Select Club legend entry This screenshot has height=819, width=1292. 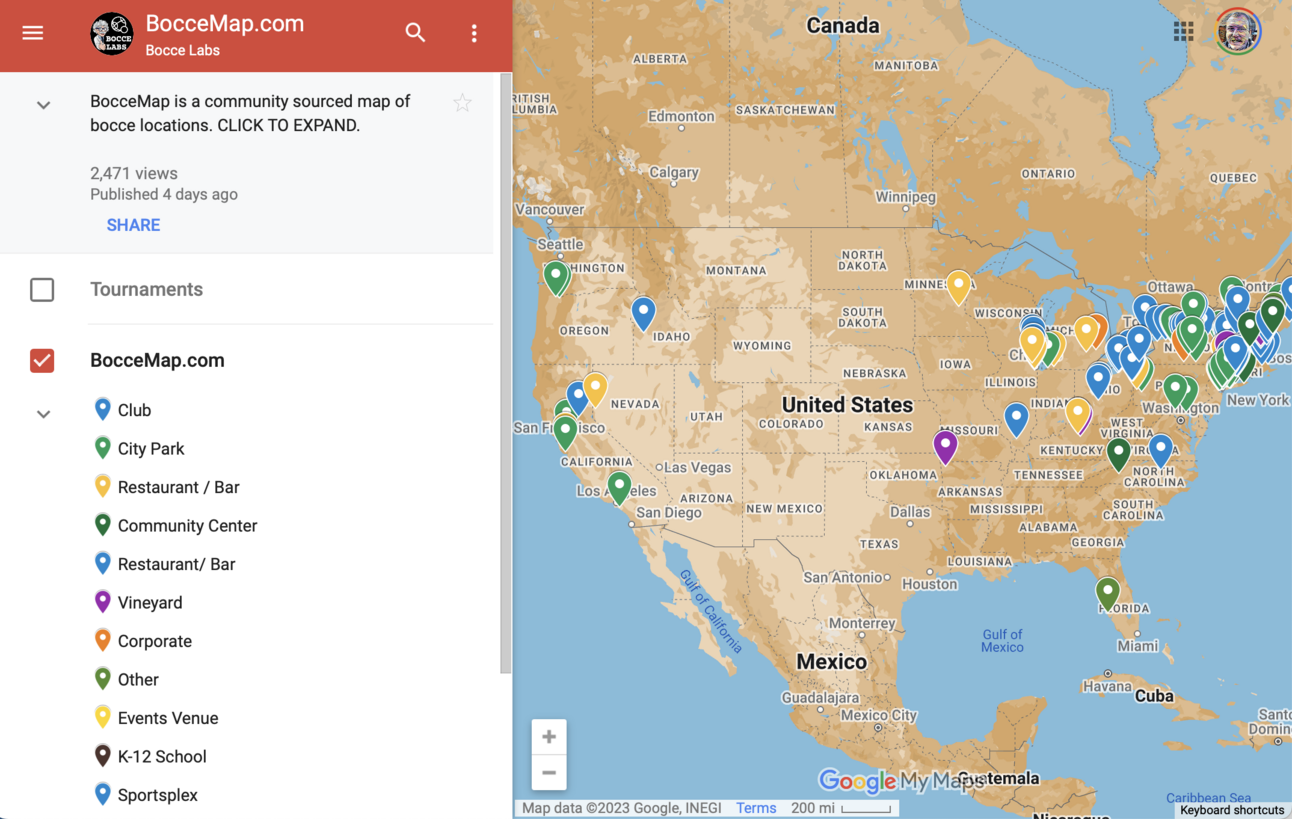pos(134,410)
